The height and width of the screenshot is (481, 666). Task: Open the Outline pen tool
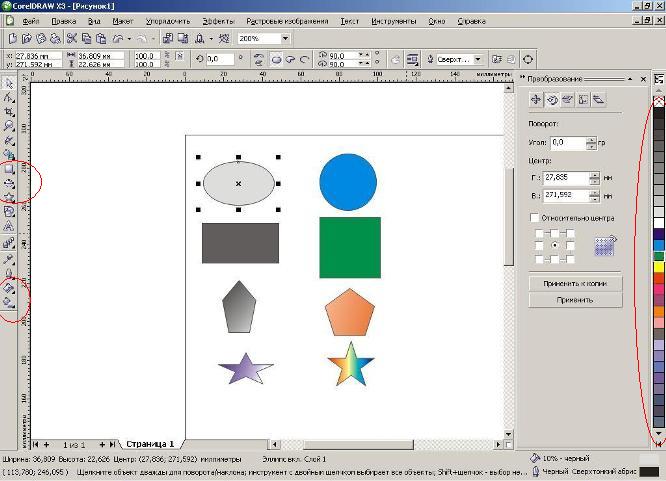8,273
